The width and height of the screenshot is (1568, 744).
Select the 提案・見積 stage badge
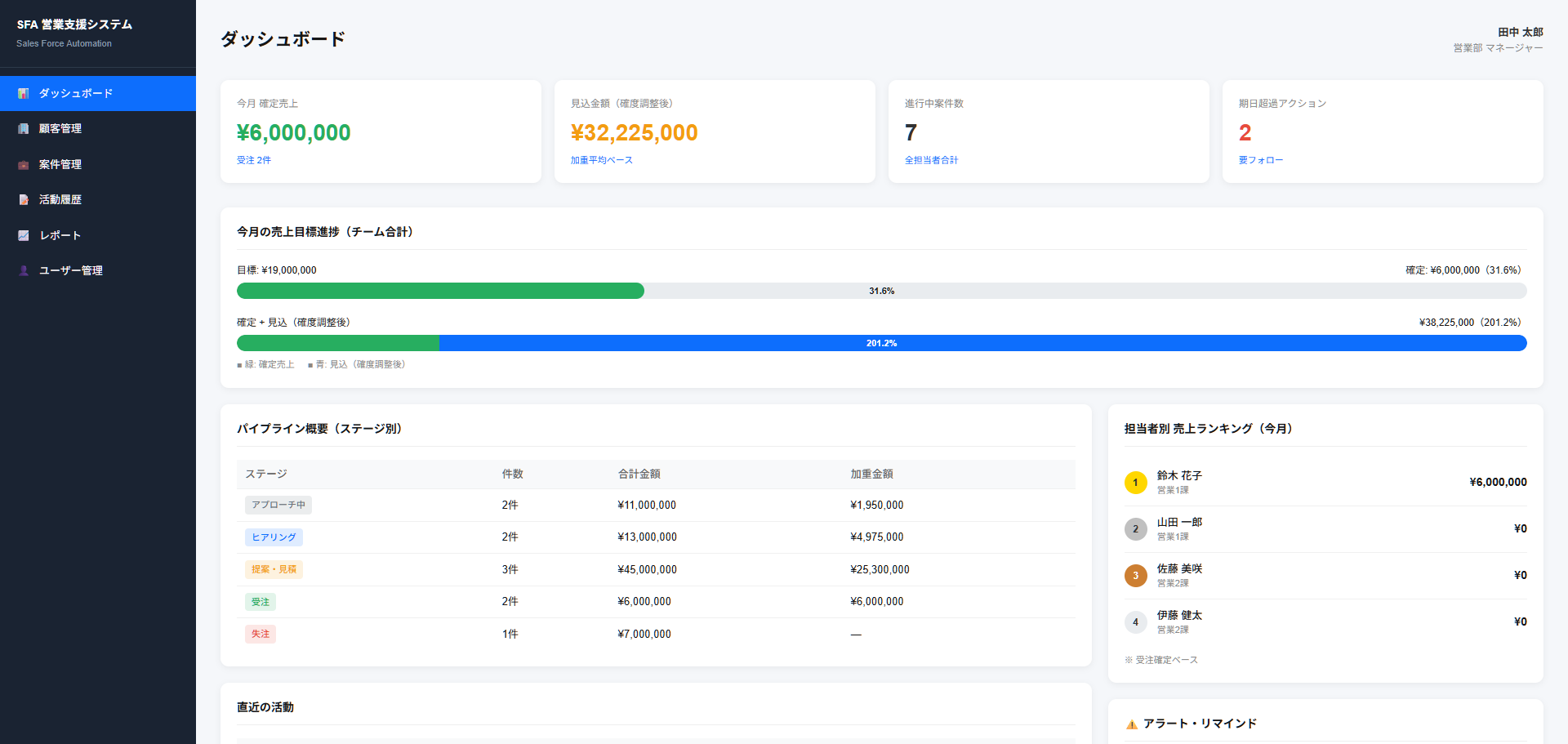(274, 569)
